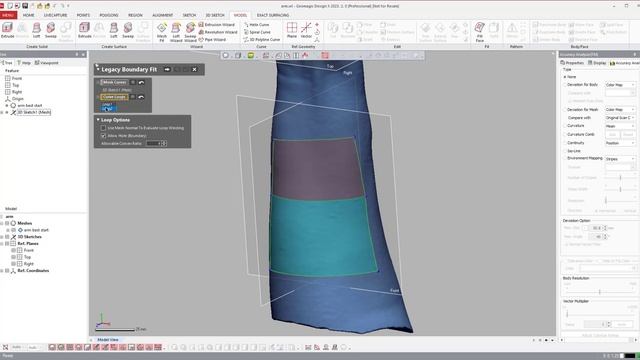
Task: Open the MENU button
Action: pyautogui.click(x=8, y=15)
